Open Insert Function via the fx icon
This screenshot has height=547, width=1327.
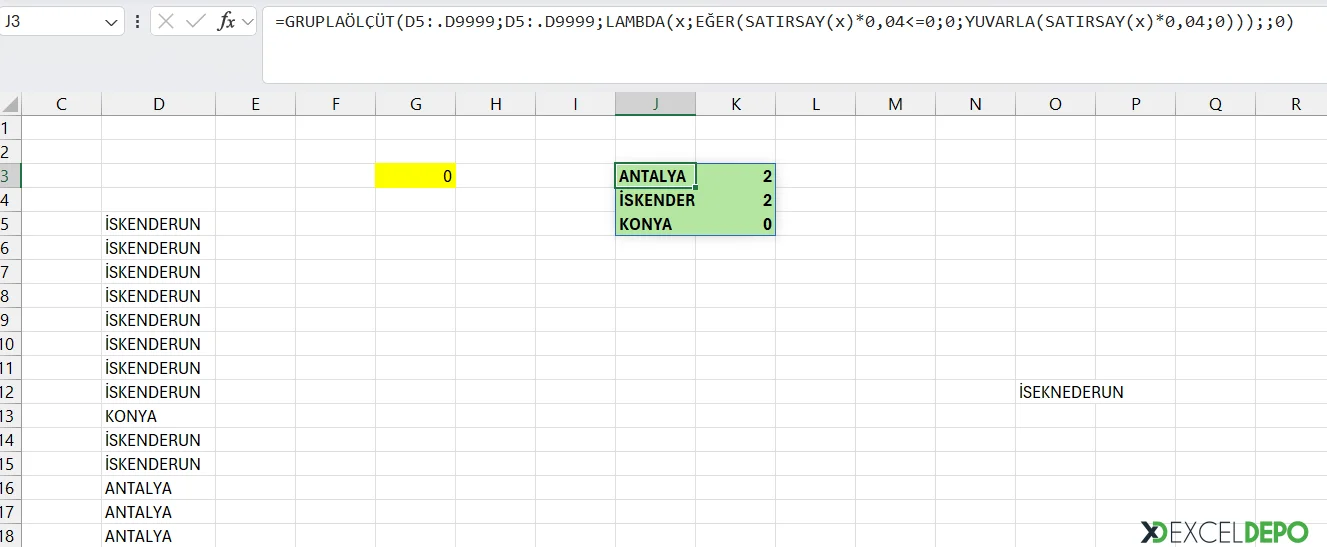pos(226,21)
